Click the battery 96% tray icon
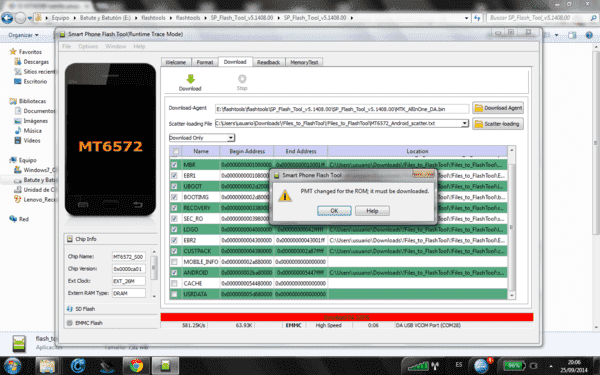 tap(513, 366)
